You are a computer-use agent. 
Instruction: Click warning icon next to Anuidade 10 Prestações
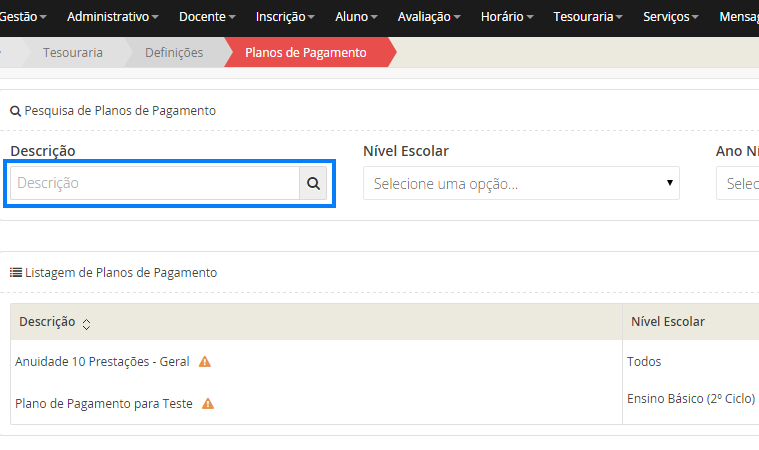point(205,361)
